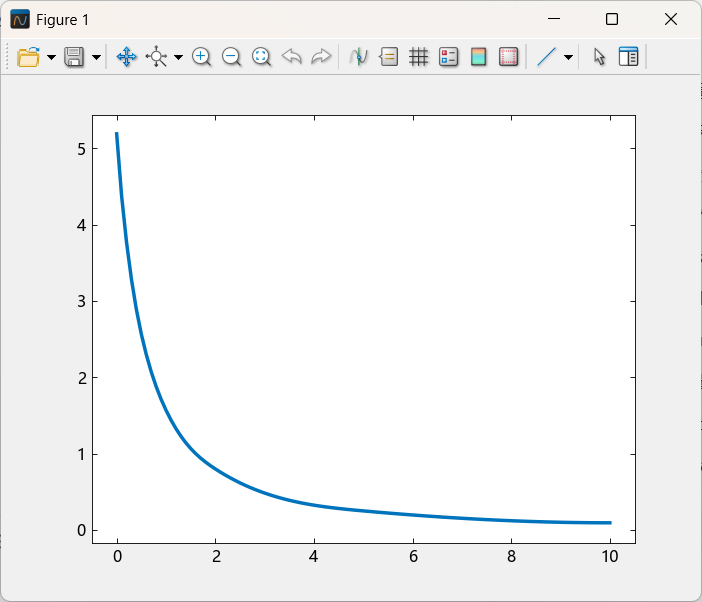Open a figure file with the folder icon
Screen dimensions: 702x602
(x=28, y=57)
